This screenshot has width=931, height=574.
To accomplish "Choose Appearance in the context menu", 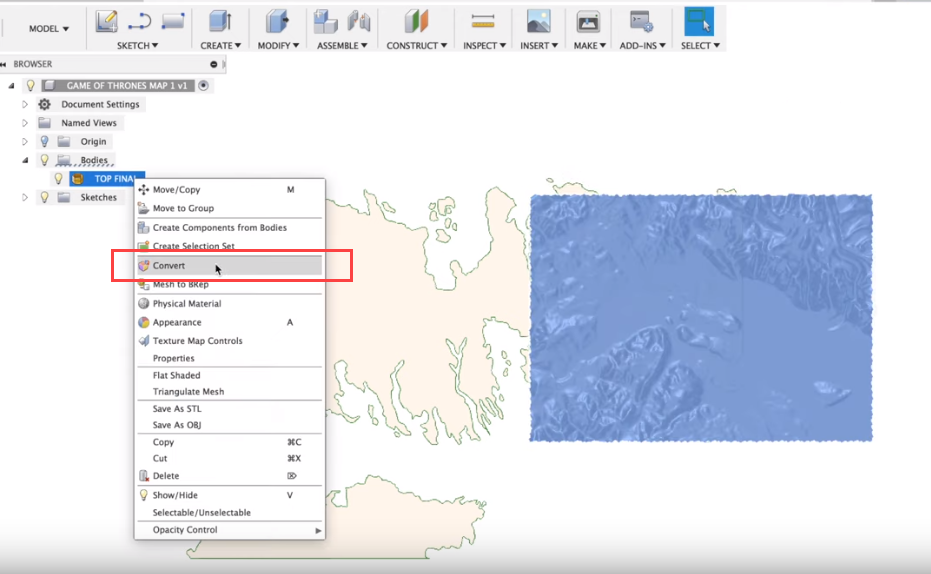I will pyautogui.click(x=229, y=322).
